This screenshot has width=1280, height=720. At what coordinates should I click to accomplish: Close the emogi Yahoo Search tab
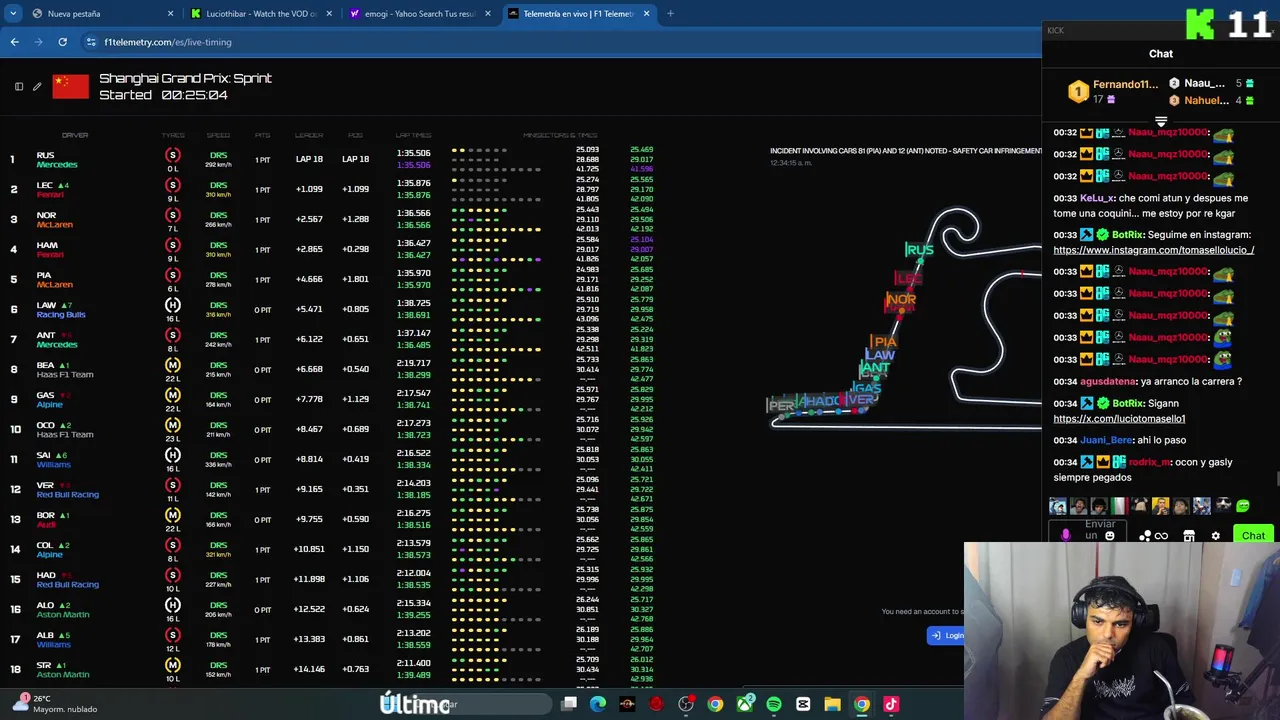tap(488, 14)
